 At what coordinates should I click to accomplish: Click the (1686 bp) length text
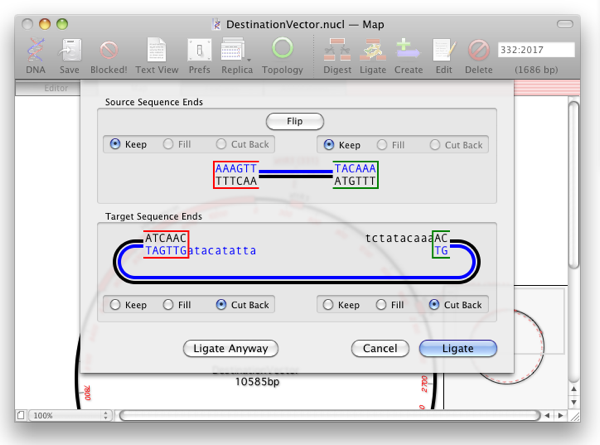tap(536, 70)
